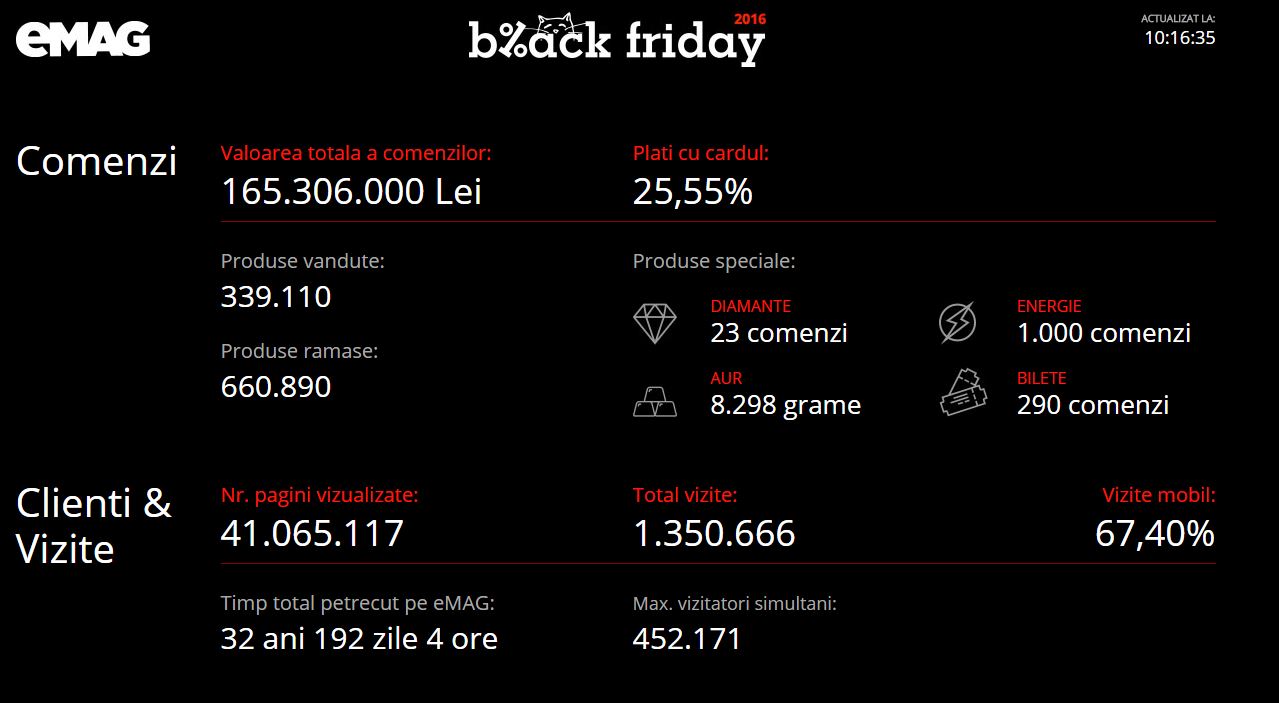Select the ENERGIE label

click(x=1049, y=307)
